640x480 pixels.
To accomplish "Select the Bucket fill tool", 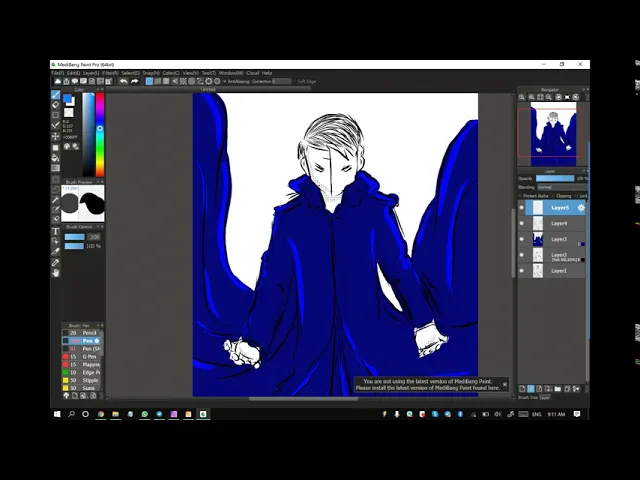I will [x=56, y=158].
